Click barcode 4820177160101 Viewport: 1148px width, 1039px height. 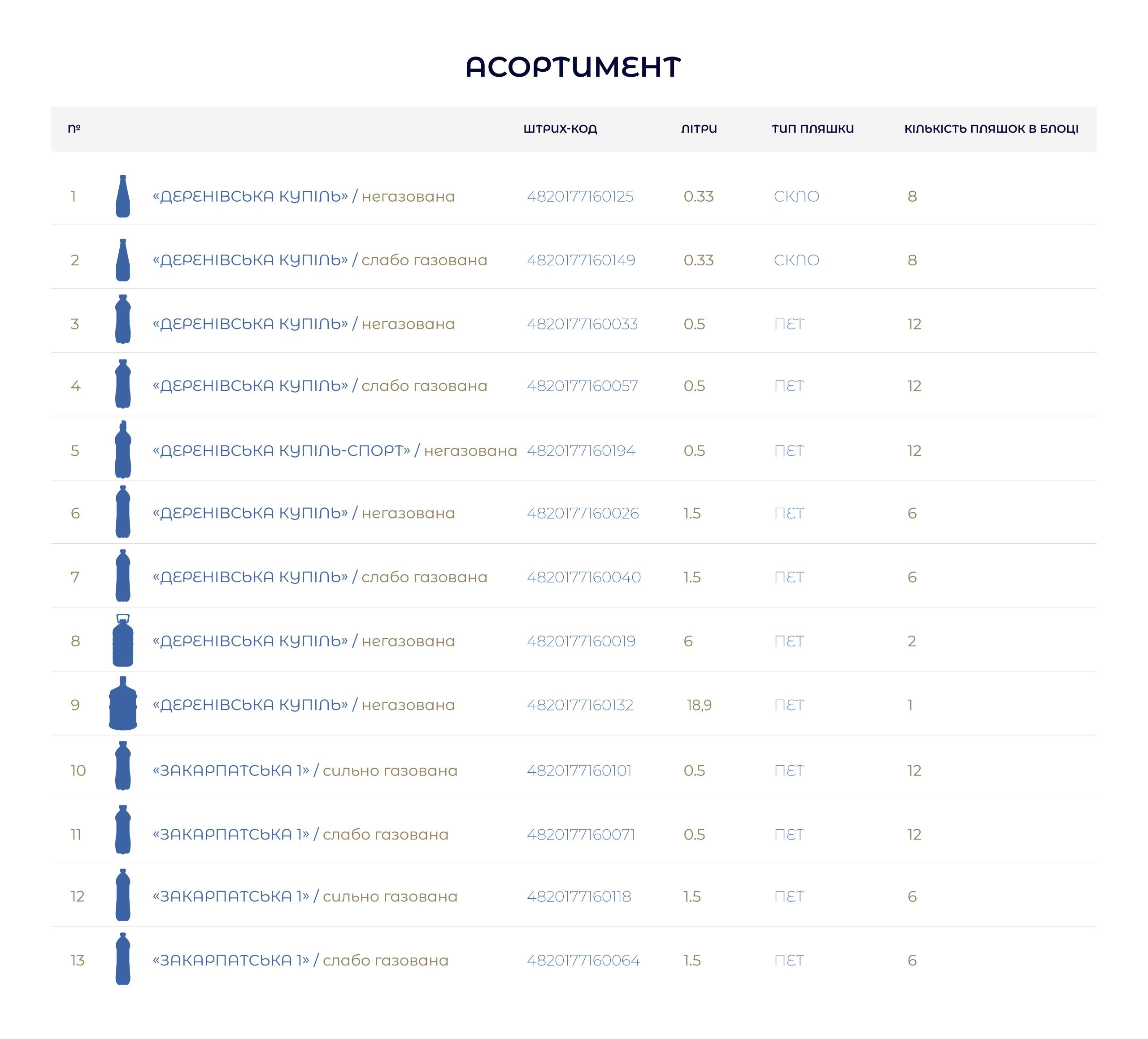pyautogui.click(x=579, y=771)
